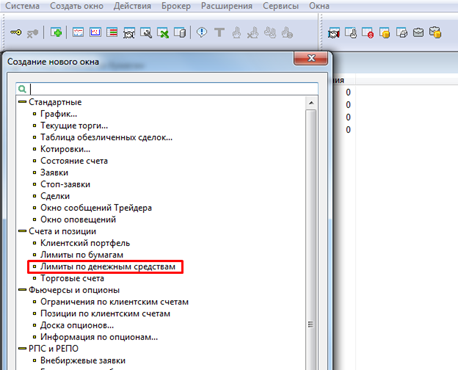Viewport: 458px width, 370px height.
Task: Select График... in the list
Action: pyautogui.click(x=59, y=114)
